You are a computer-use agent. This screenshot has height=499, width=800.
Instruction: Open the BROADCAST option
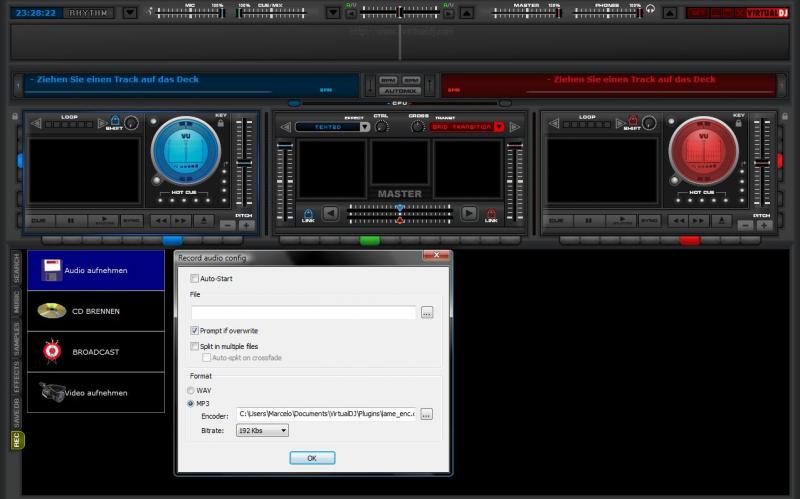[x=96, y=352]
